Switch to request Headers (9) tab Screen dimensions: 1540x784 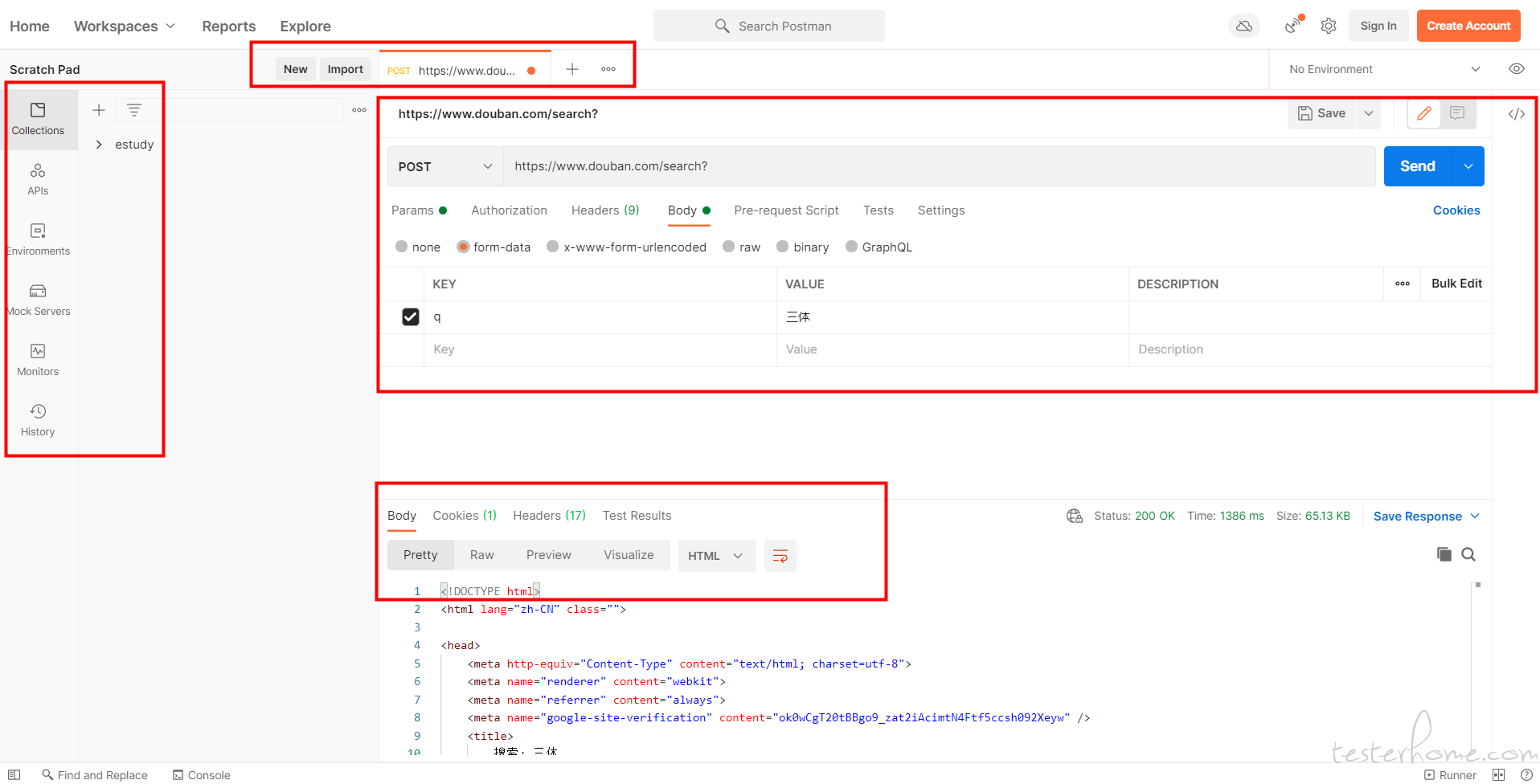point(605,210)
